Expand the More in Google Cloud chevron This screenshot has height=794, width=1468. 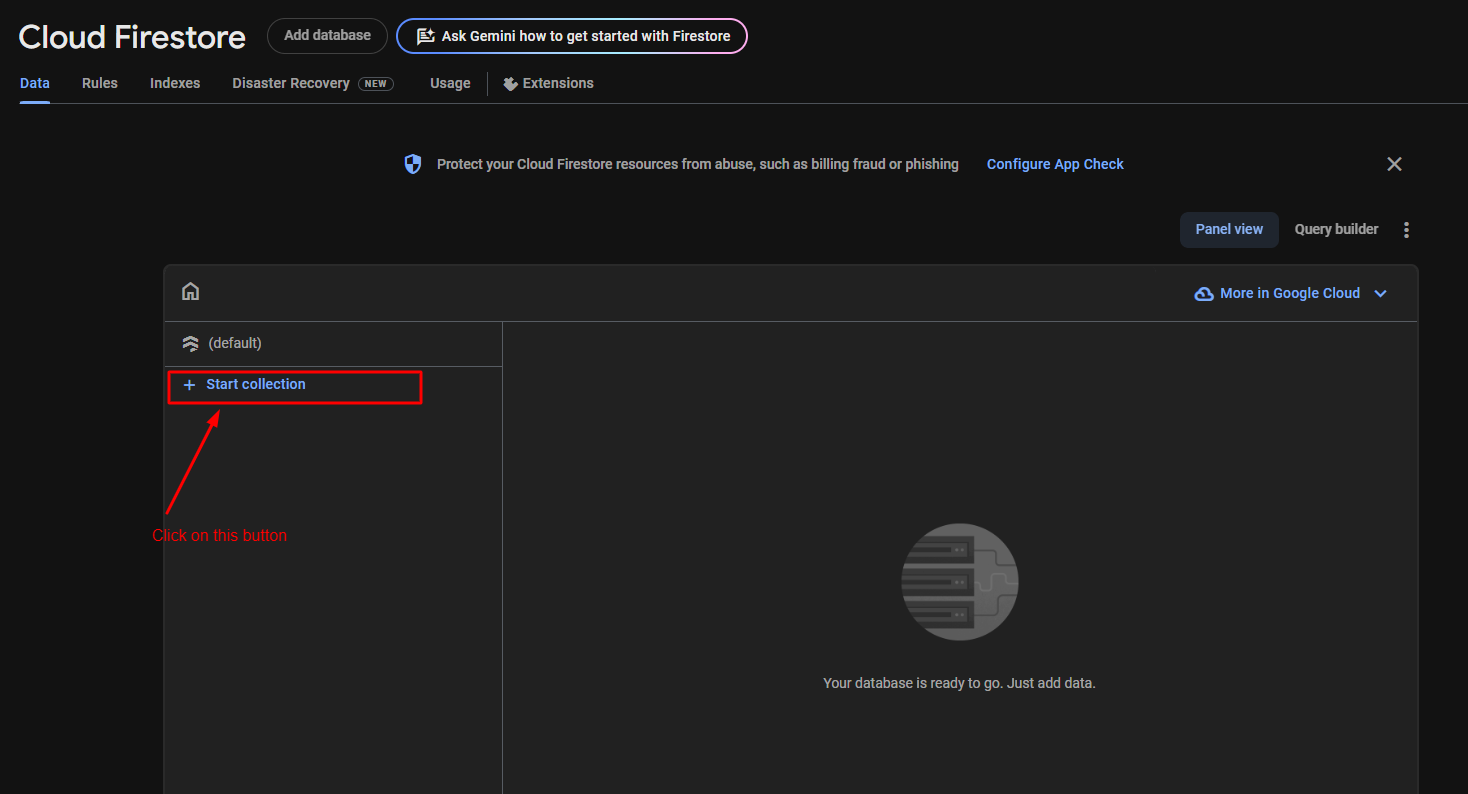pos(1381,294)
